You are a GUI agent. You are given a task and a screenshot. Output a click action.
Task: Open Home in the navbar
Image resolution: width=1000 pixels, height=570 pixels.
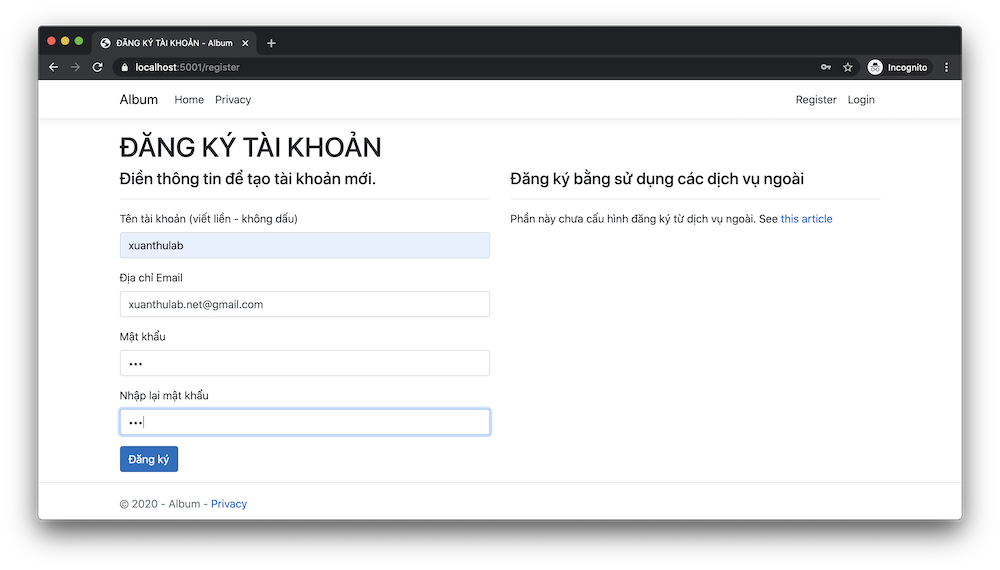(189, 99)
